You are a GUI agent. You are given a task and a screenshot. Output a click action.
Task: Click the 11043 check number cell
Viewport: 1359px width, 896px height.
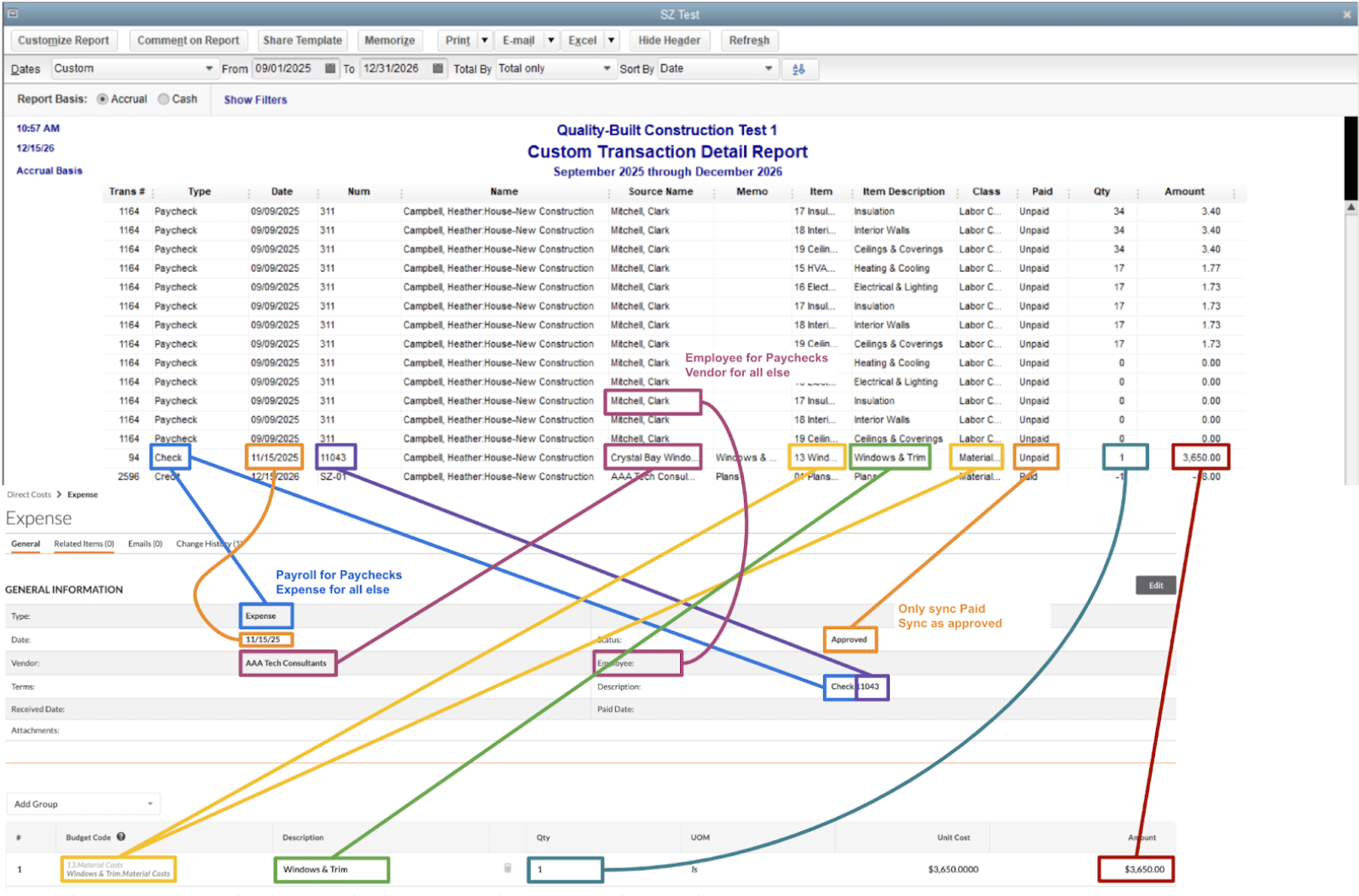click(x=335, y=457)
